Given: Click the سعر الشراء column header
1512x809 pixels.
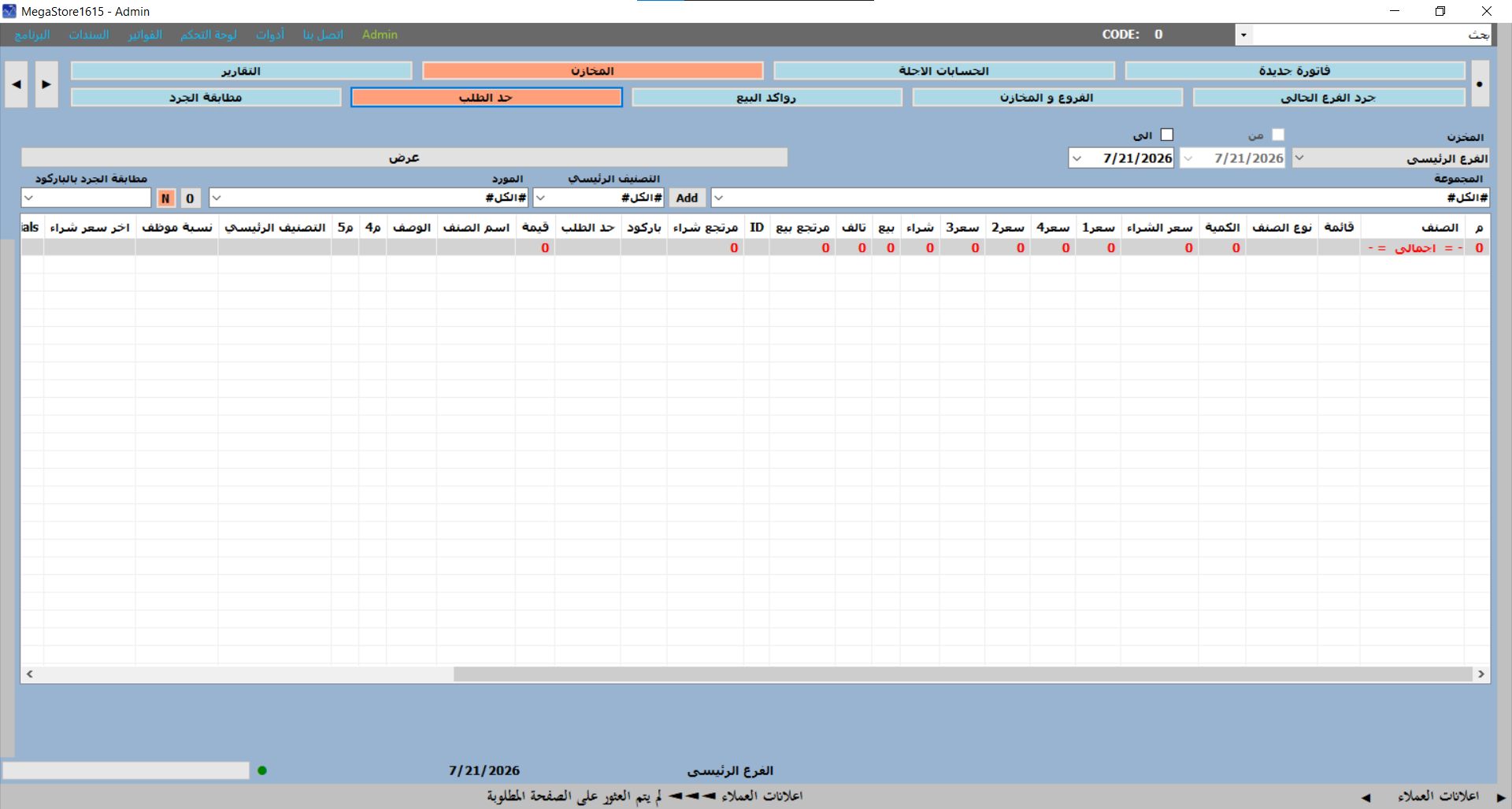Looking at the screenshot, I should (1159, 228).
